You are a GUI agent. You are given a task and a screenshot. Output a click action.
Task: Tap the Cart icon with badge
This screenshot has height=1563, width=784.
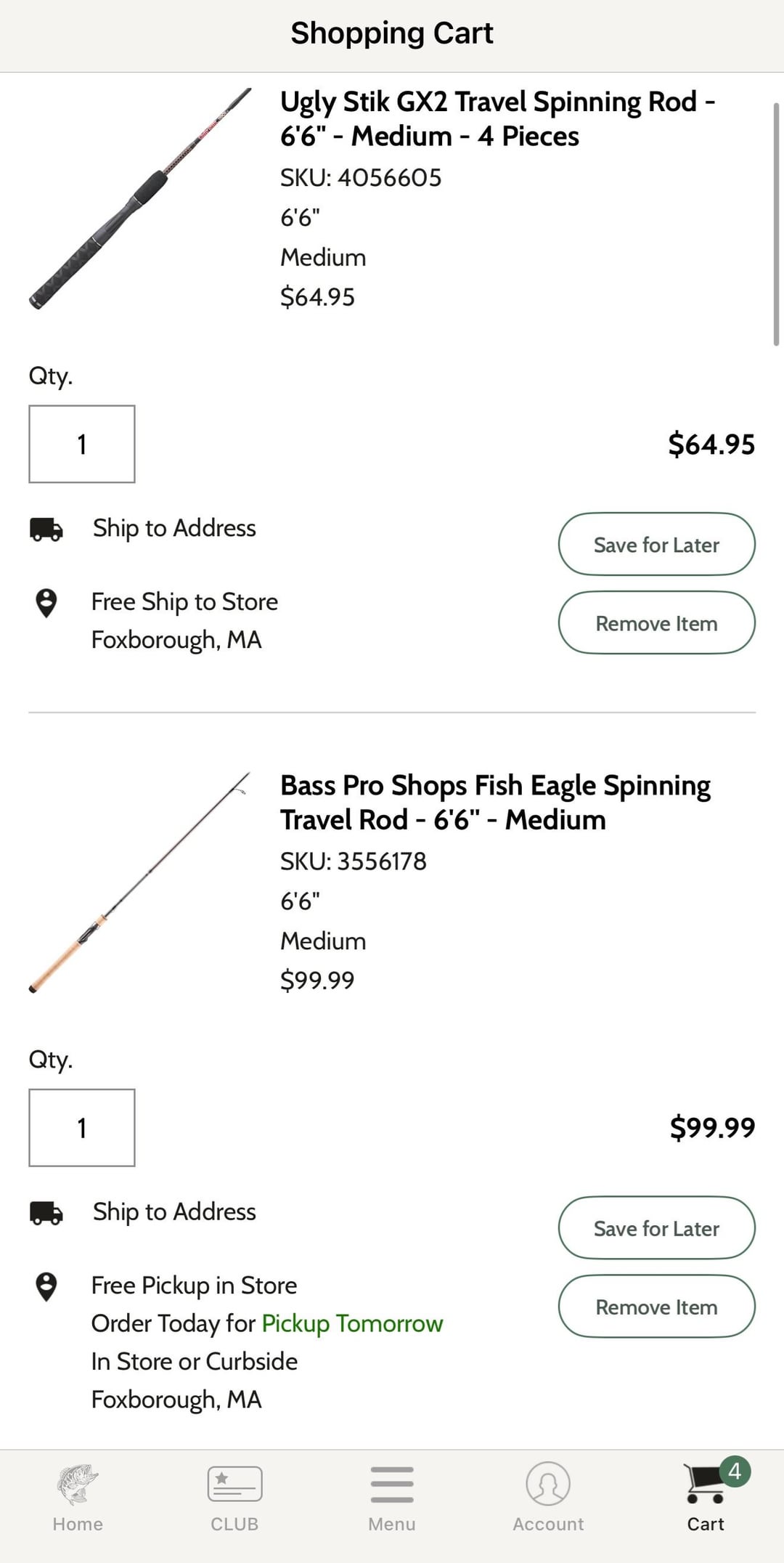(x=706, y=1485)
